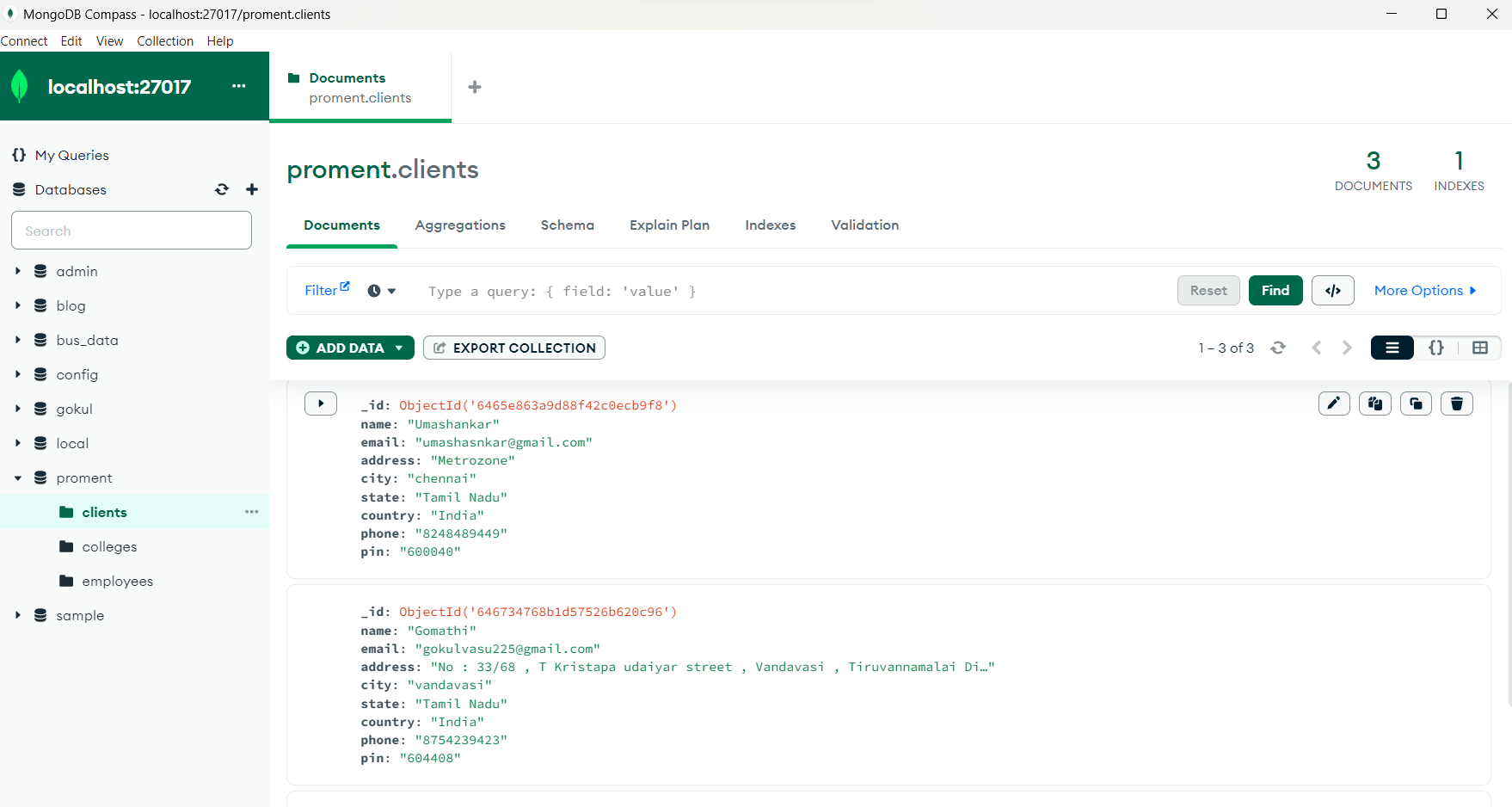Switch to JSON view mode
This screenshot has height=807, width=1512.
pyautogui.click(x=1436, y=348)
